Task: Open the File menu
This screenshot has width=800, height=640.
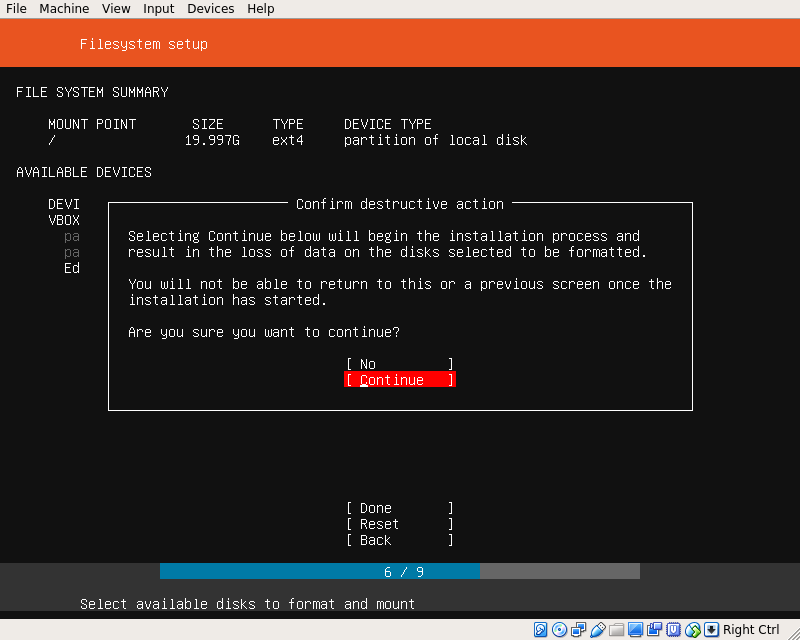Action: (16, 9)
